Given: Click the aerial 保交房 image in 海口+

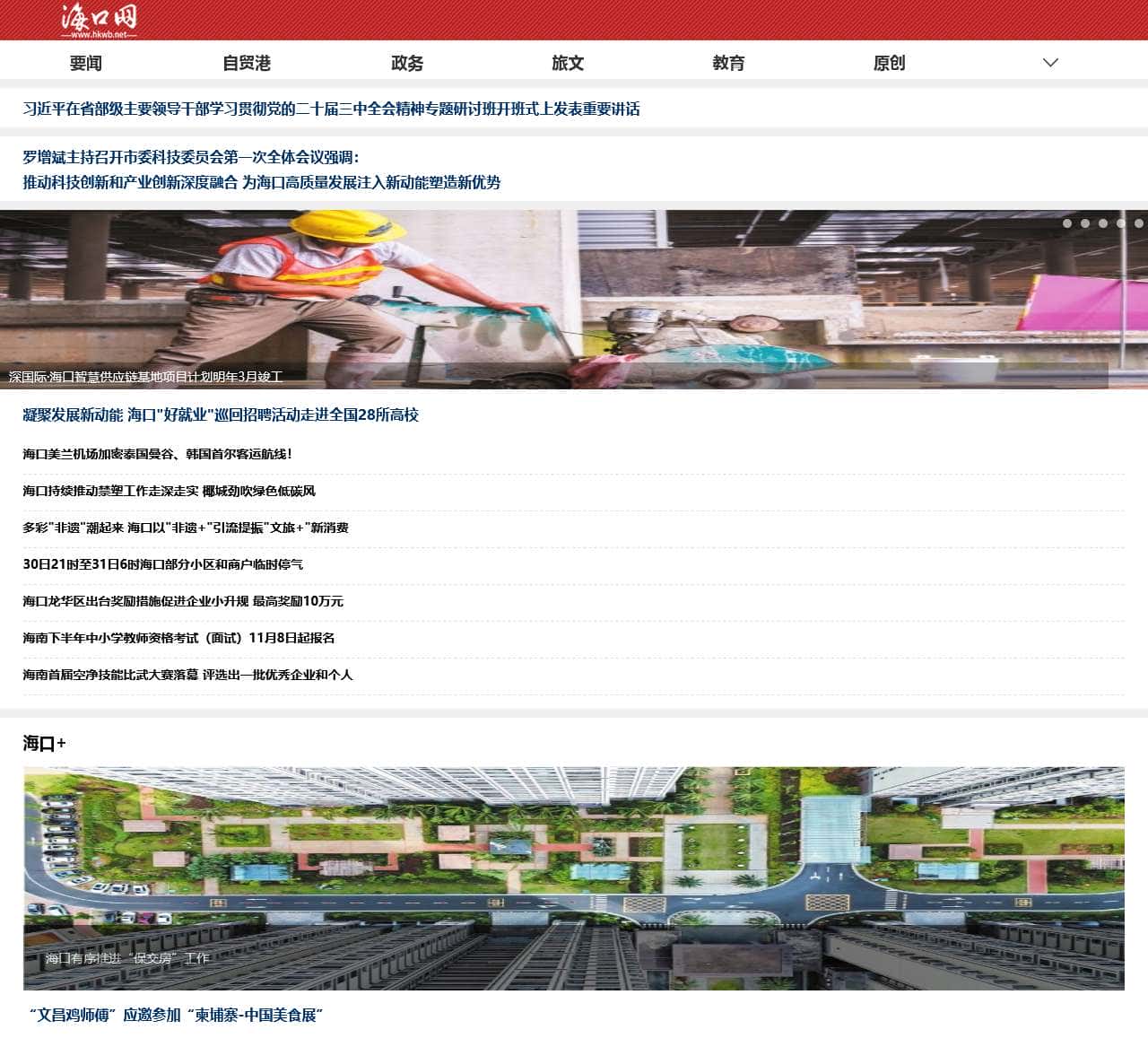Looking at the screenshot, I should [574, 877].
